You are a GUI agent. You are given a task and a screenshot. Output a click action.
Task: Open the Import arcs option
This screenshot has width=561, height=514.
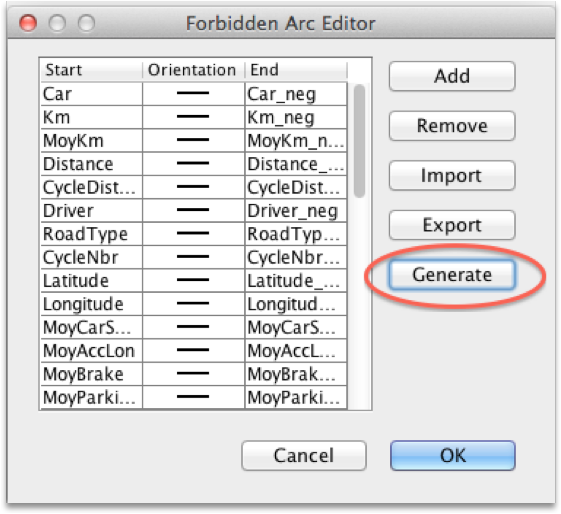452,176
